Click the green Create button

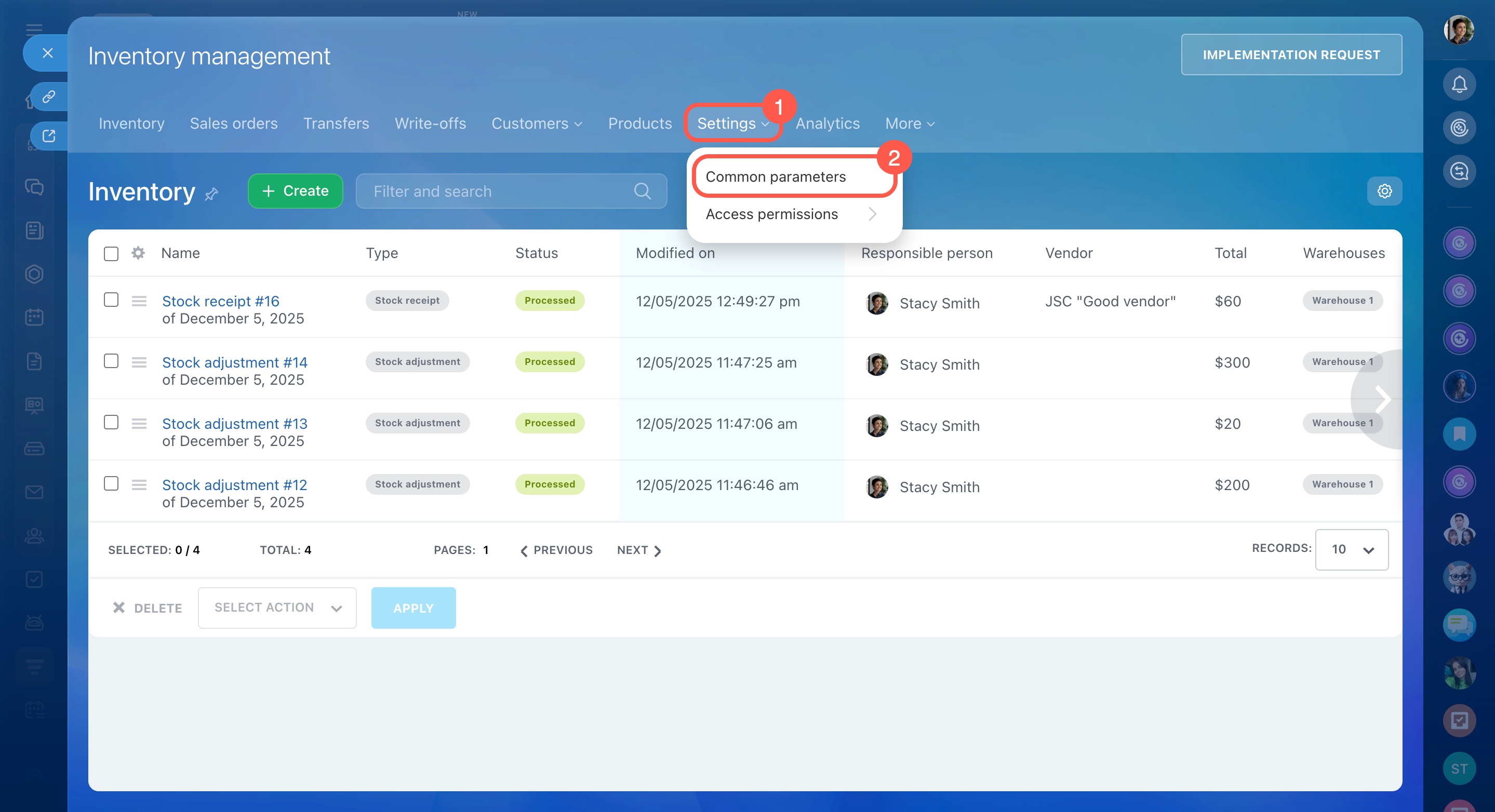[x=295, y=191]
